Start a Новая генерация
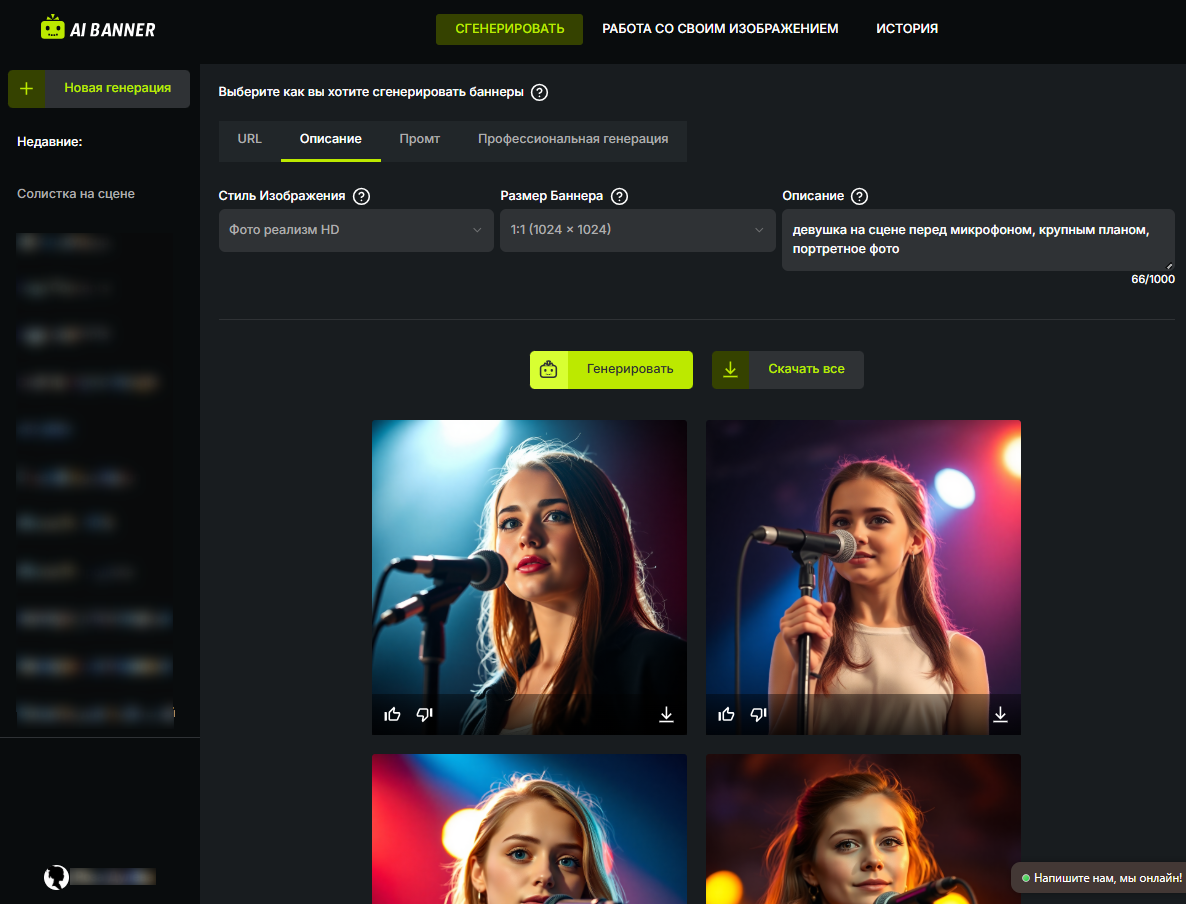 point(99,88)
